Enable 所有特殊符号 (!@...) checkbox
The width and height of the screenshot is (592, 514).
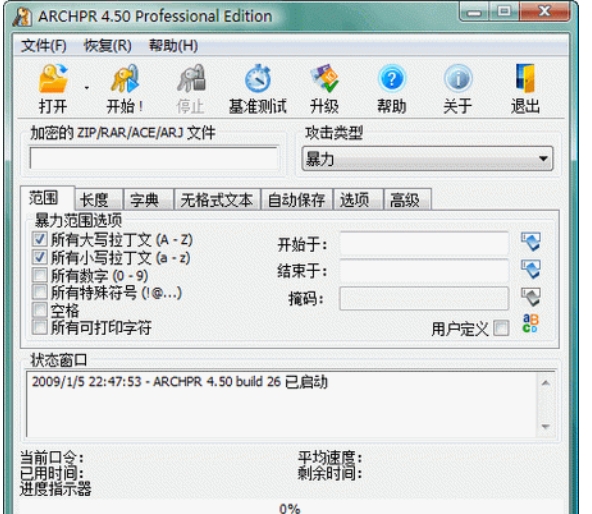tap(40, 292)
